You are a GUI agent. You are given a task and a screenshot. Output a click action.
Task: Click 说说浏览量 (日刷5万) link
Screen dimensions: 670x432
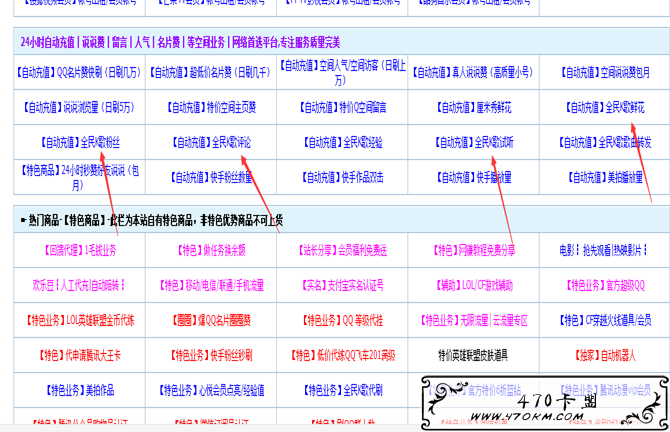click(79, 107)
